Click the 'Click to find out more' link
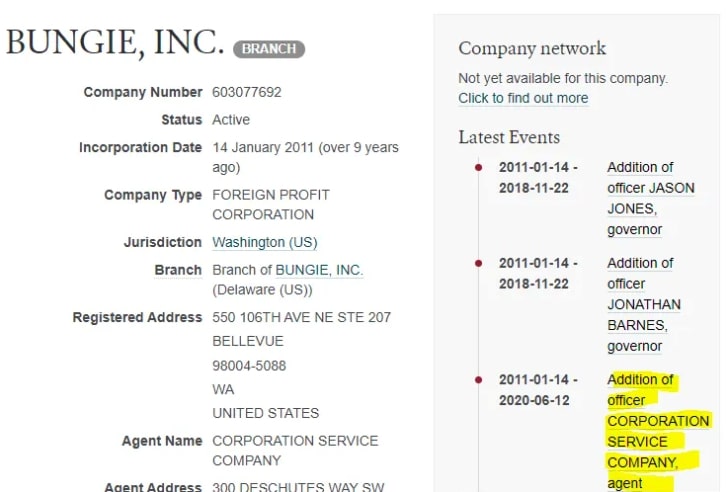This screenshot has height=492, width=726. coord(523,98)
